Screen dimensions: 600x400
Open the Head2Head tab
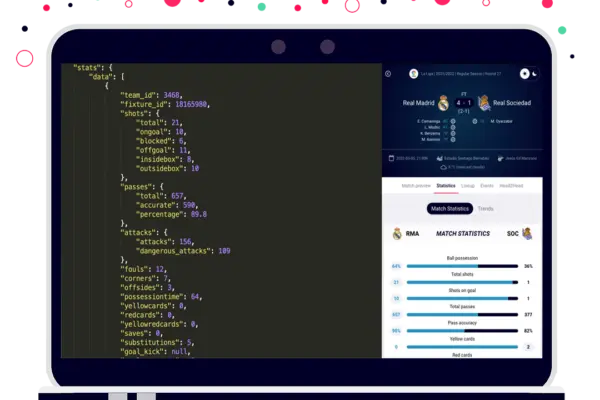click(511, 186)
